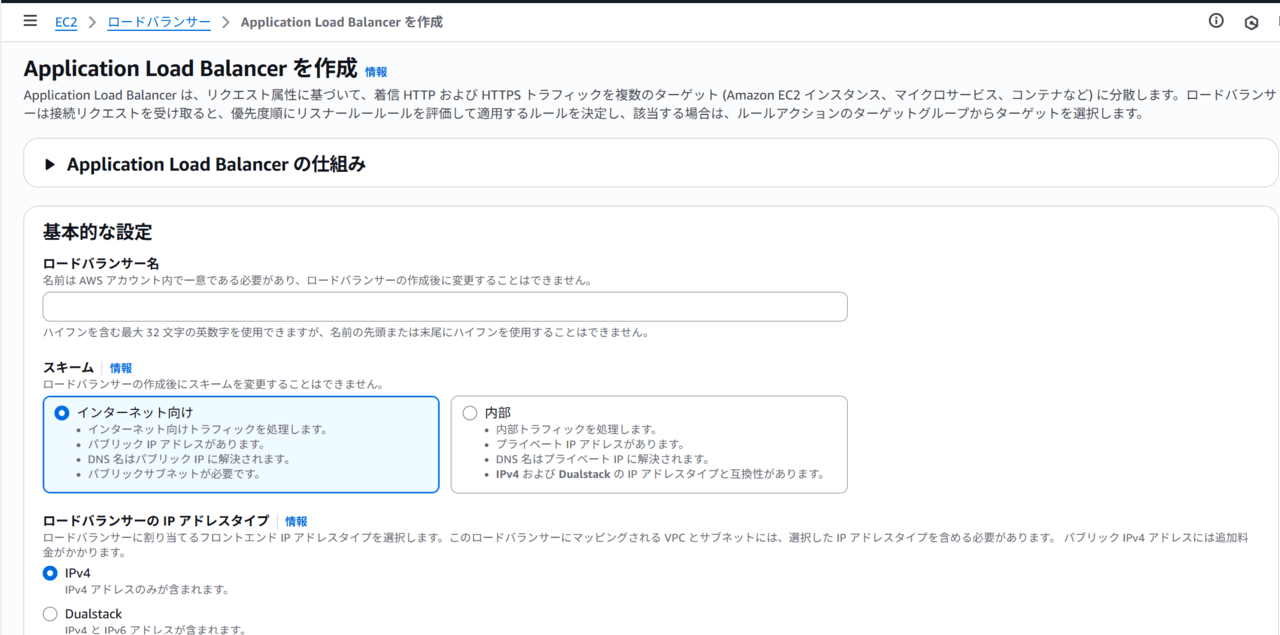
Task: Select the インターネット向け scheme radio button
Action: pos(62,412)
